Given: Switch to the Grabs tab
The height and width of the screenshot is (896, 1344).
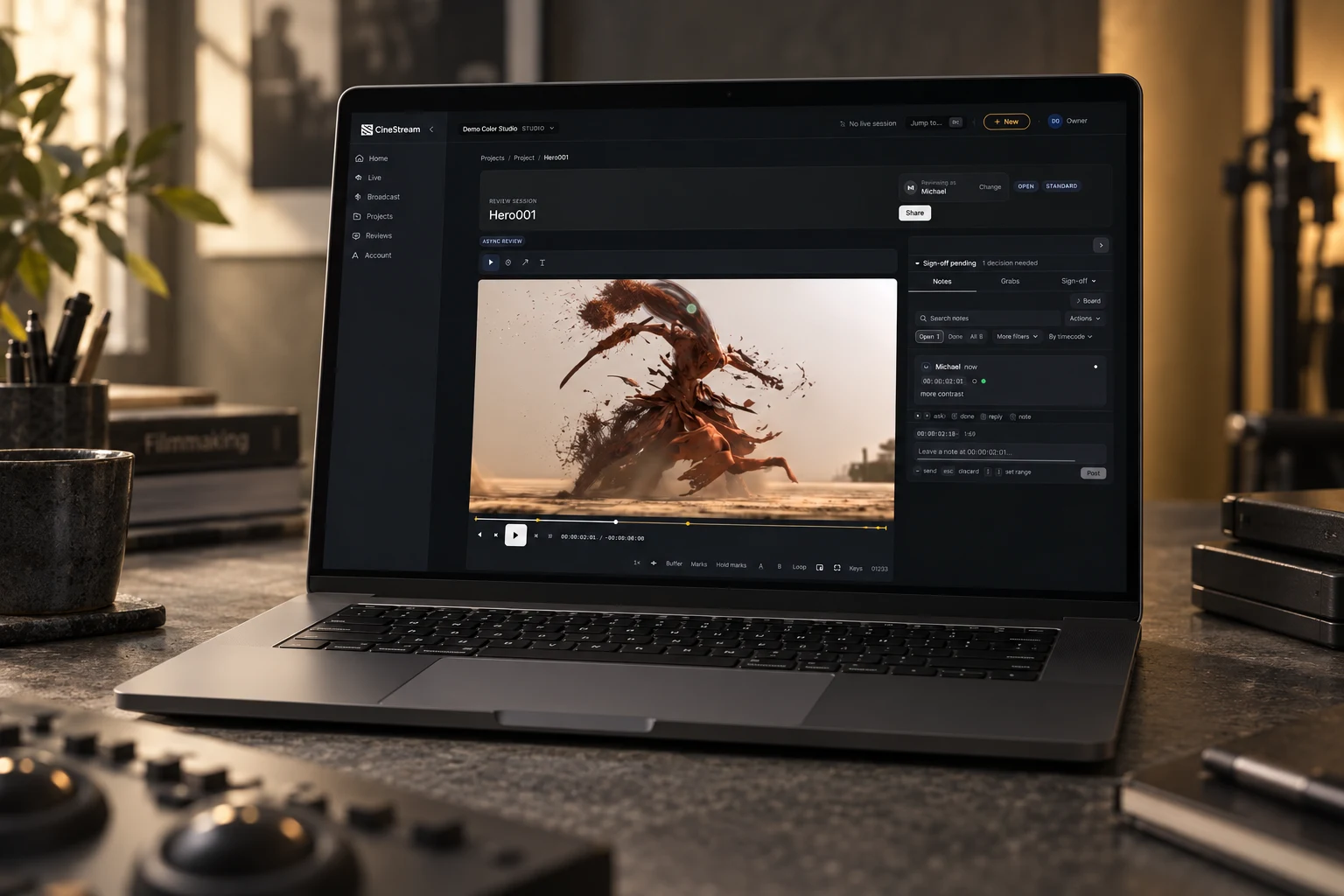Looking at the screenshot, I should 1011,281.
